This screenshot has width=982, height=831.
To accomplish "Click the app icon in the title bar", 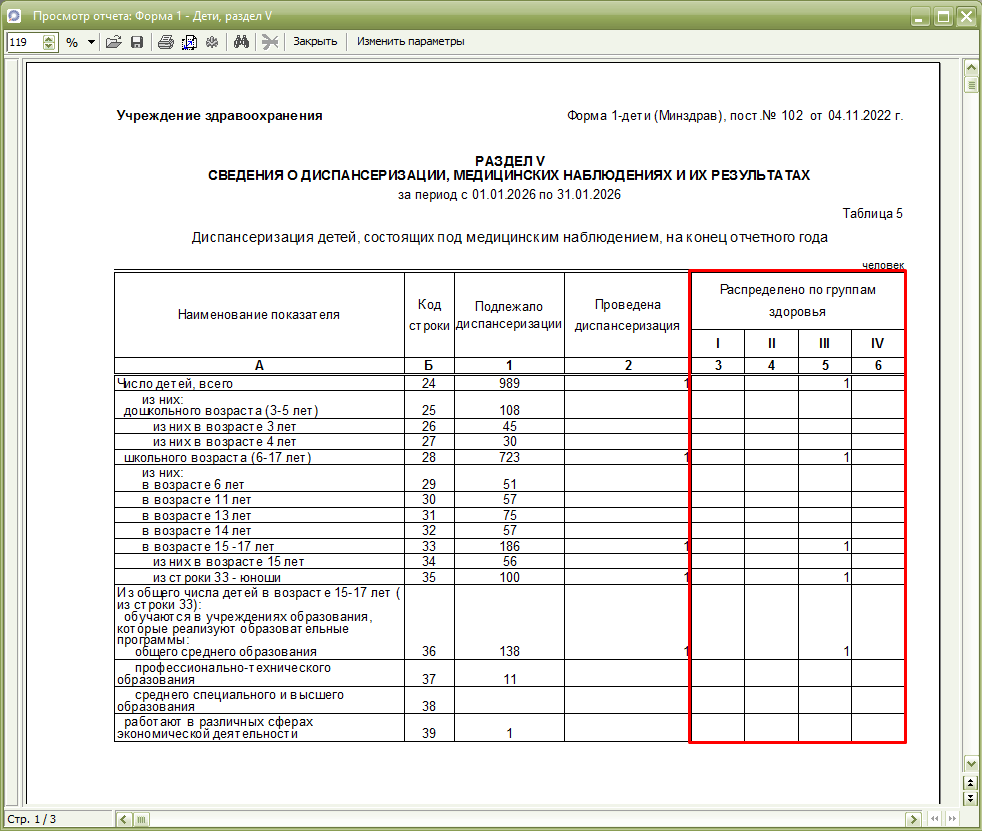I will 15,17.
